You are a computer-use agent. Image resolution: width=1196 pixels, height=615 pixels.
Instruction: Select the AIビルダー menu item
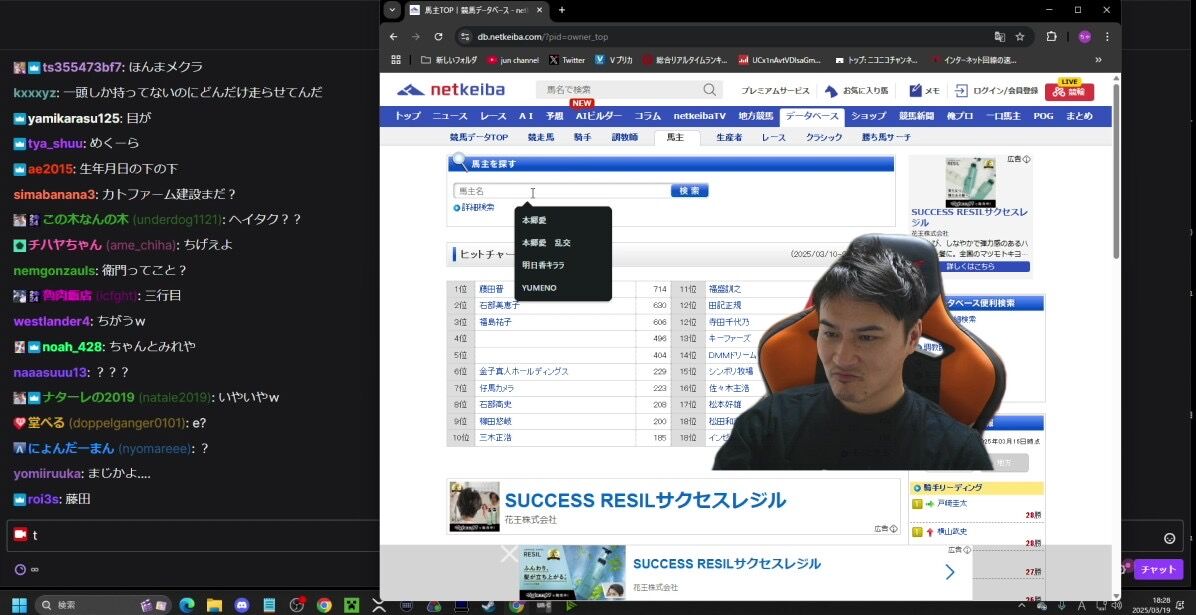[599, 116]
